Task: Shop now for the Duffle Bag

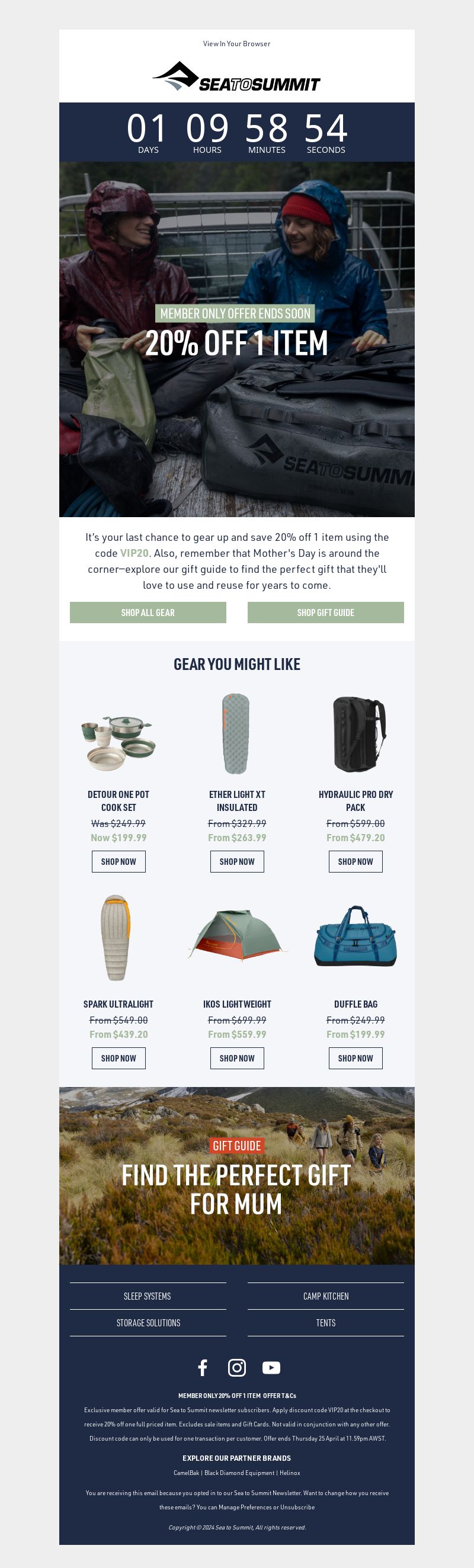Action: pos(356,1058)
